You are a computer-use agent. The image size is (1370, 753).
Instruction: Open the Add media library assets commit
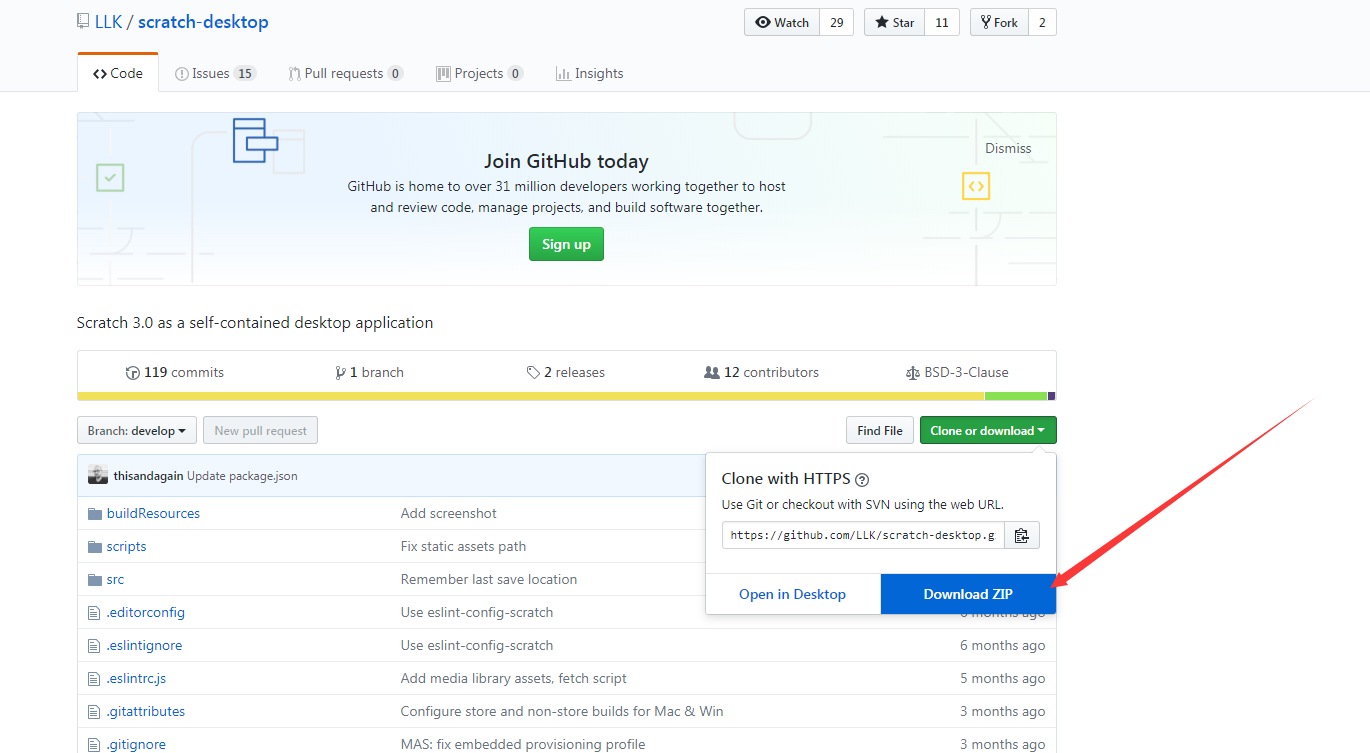[x=514, y=678]
